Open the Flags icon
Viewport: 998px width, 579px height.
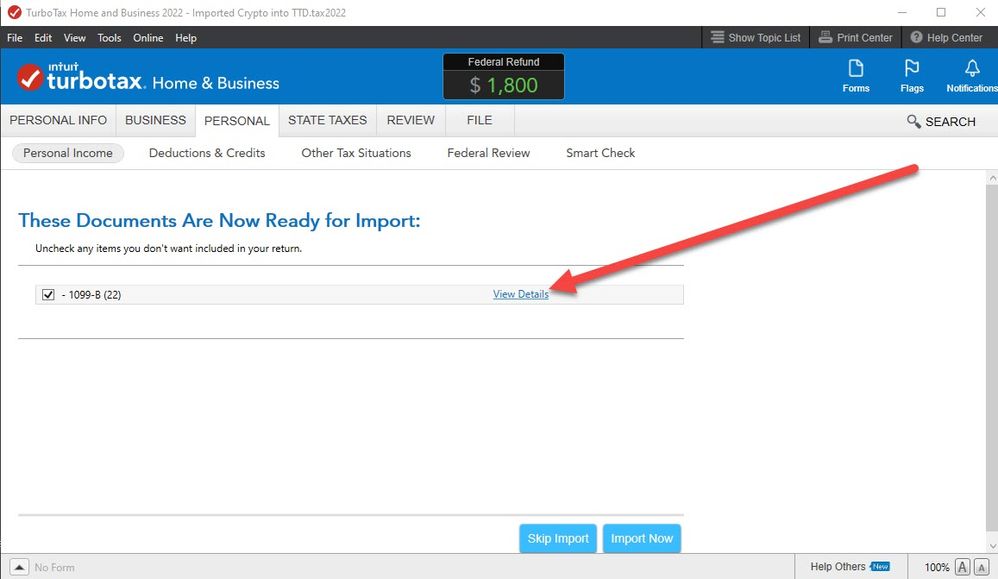911,75
